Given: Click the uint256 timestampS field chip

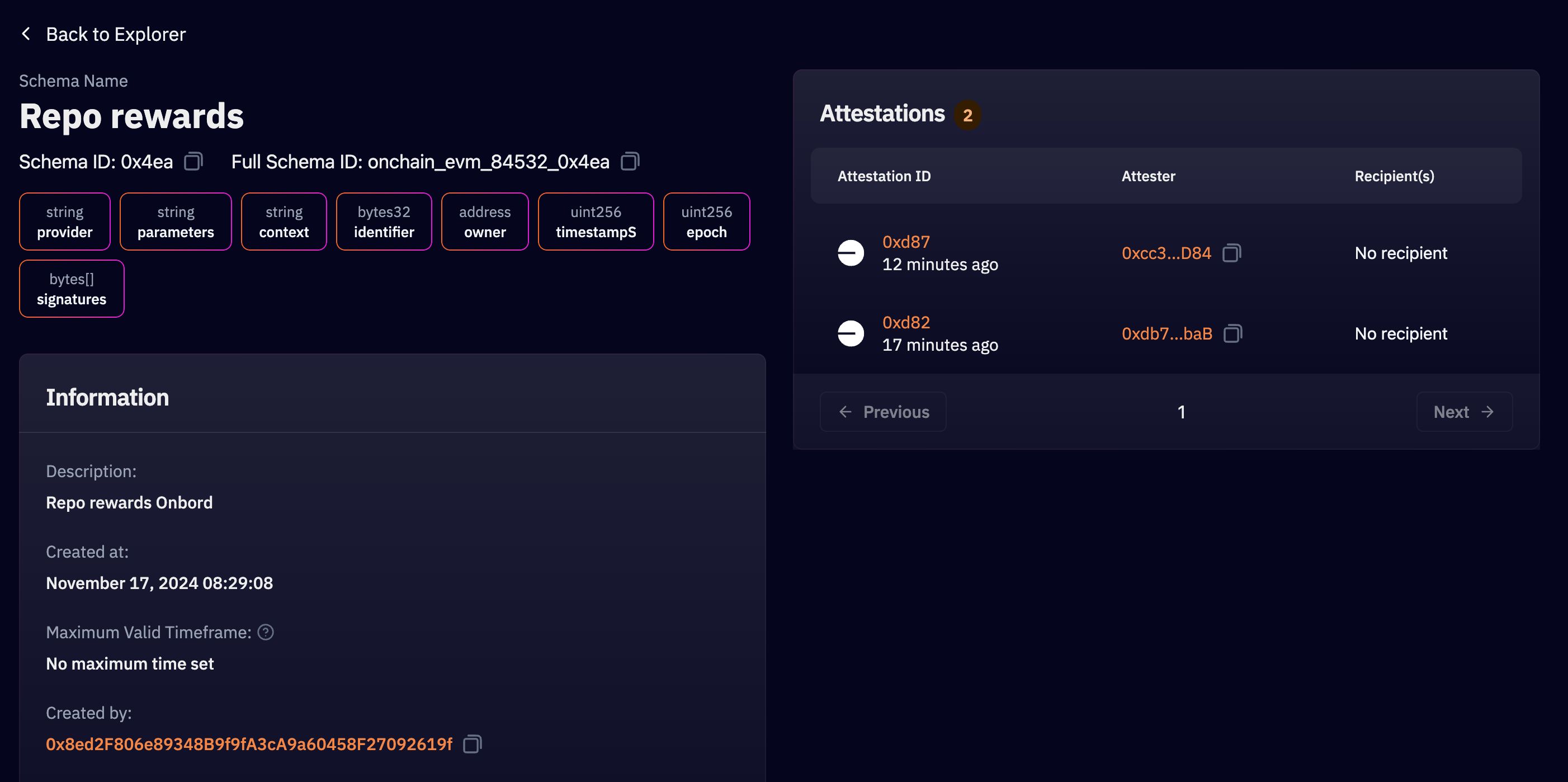Looking at the screenshot, I should pos(596,222).
